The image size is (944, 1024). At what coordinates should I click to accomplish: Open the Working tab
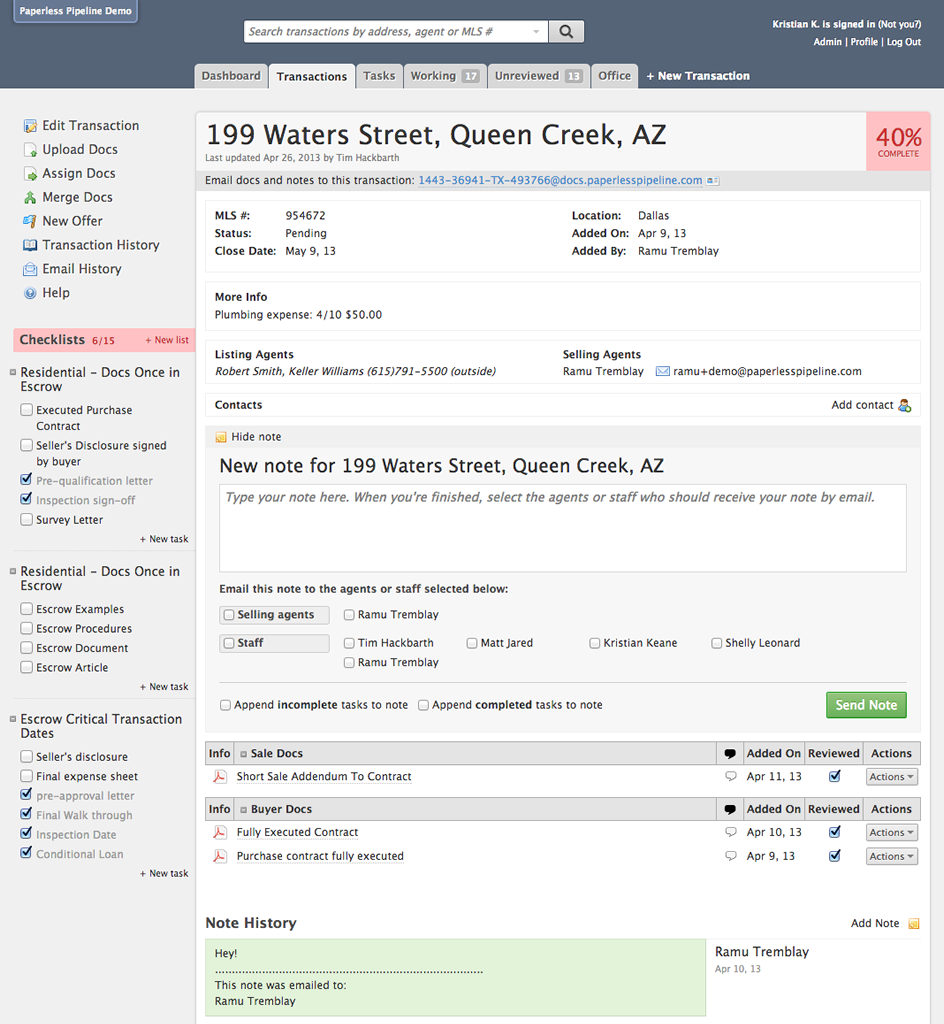[x=445, y=76]
